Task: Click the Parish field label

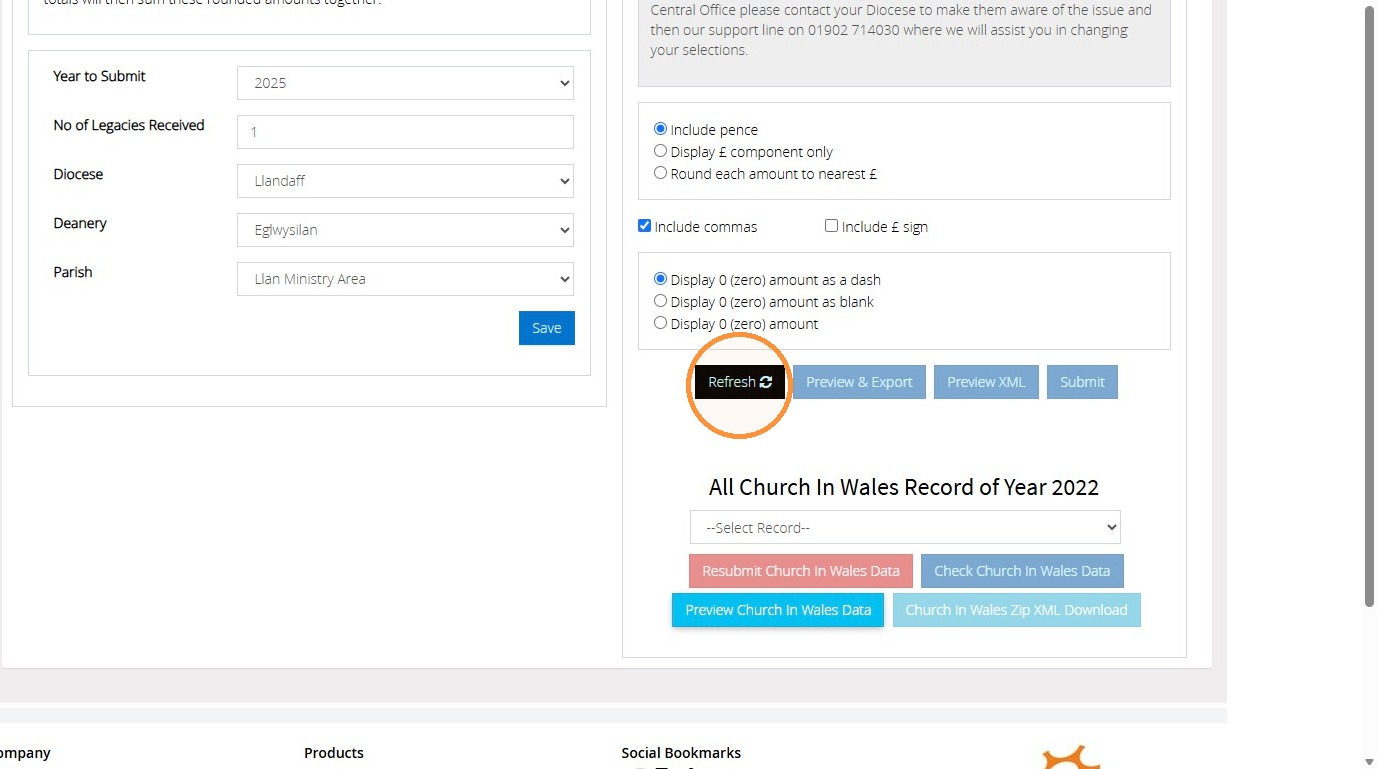Action: click(x=73, y=272)
